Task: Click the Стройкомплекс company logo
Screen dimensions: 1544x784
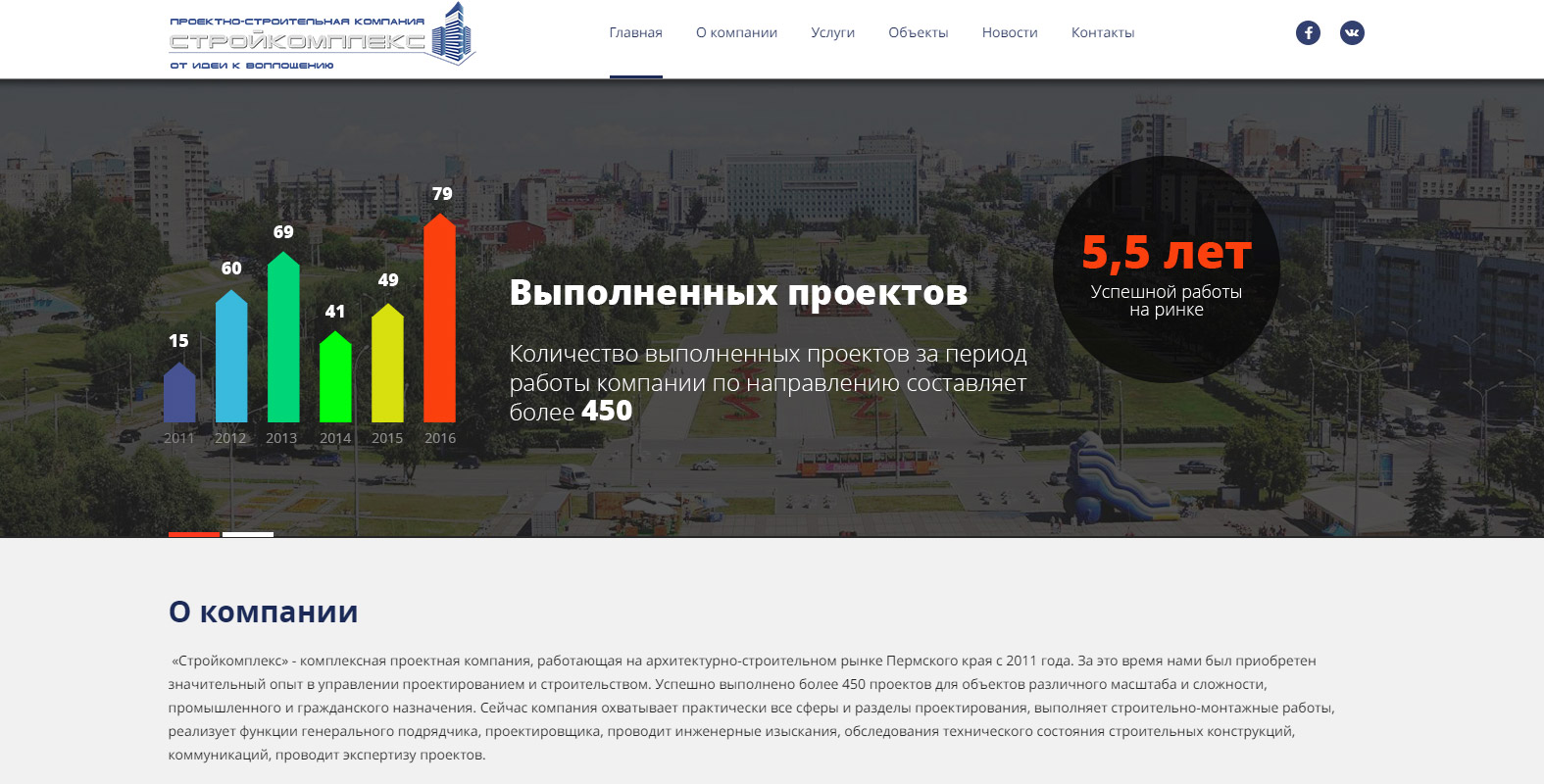Action: click(321, 37)
